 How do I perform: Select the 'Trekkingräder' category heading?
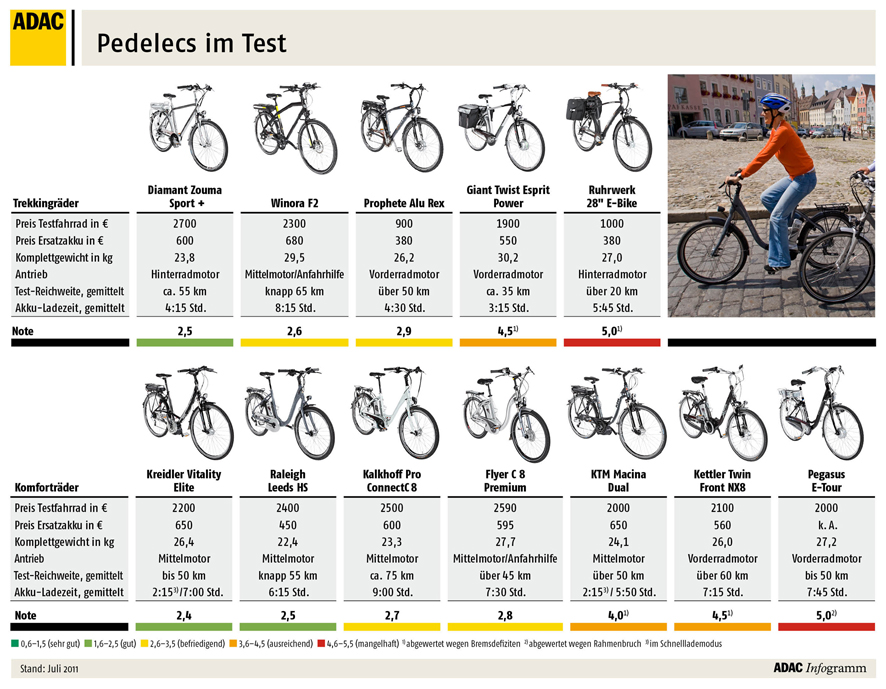(x=46, y=203)
